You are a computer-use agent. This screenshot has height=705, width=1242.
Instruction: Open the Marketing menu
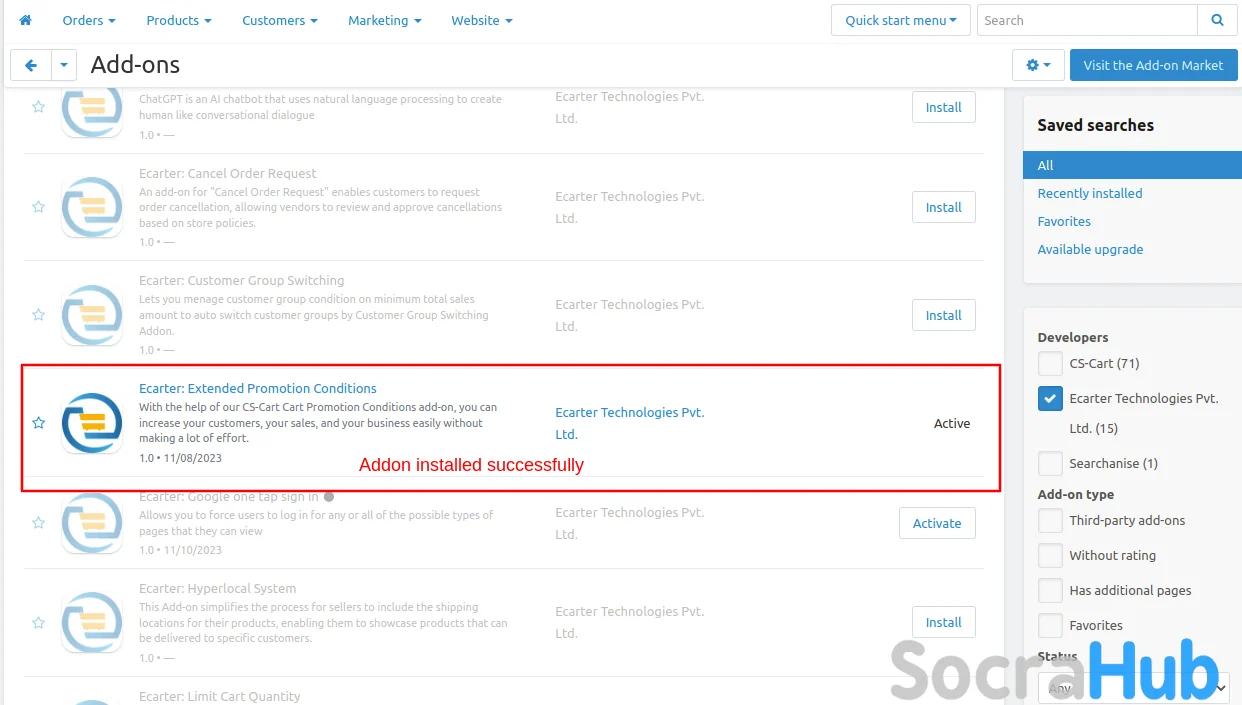[384, 20]
